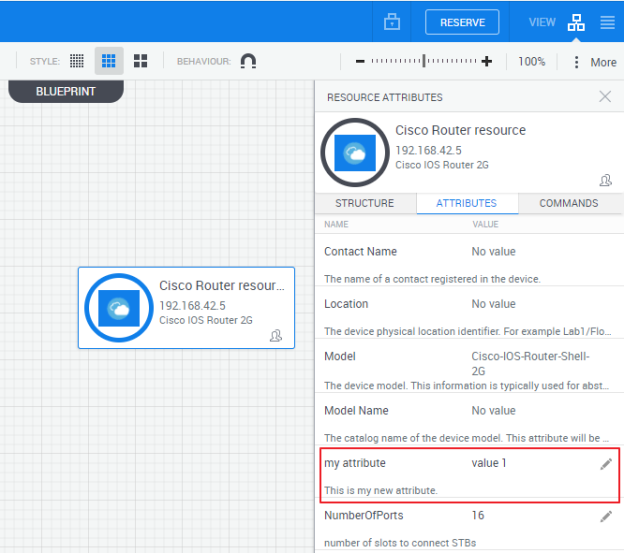The image size is (624, 553).
Task: Select the medium grid style
Action: pyautogui.click(x=109, y=61)
